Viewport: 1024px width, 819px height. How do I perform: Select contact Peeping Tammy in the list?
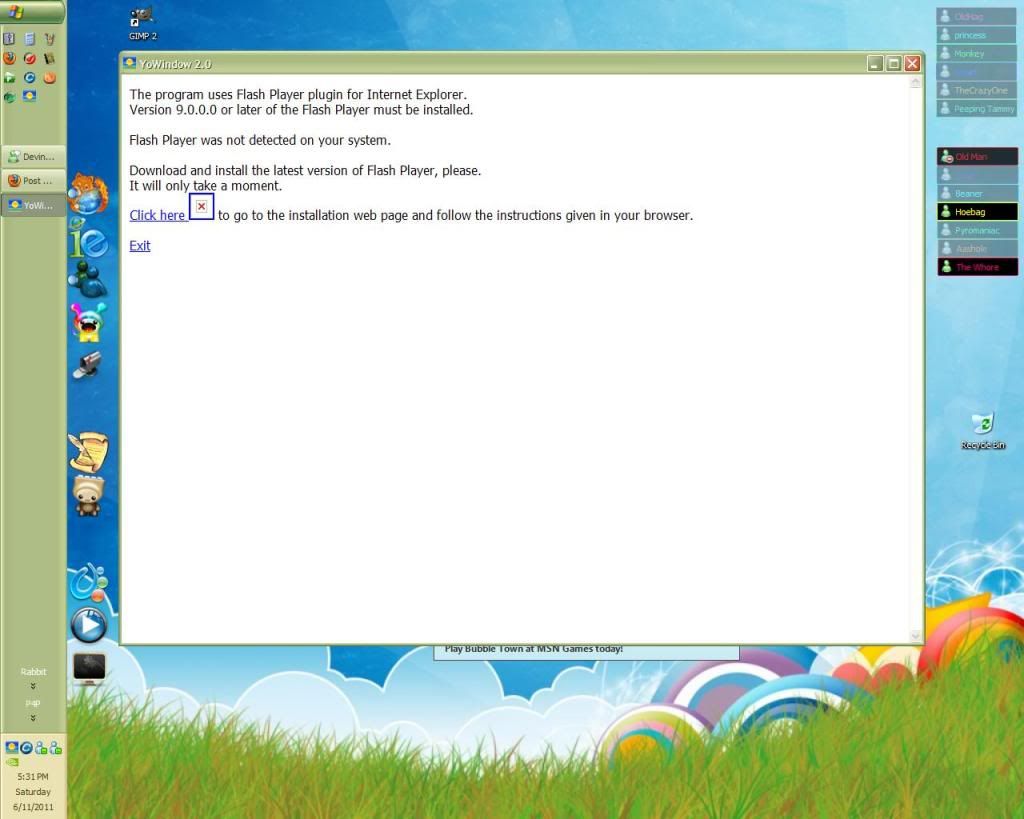coord(976,108)
